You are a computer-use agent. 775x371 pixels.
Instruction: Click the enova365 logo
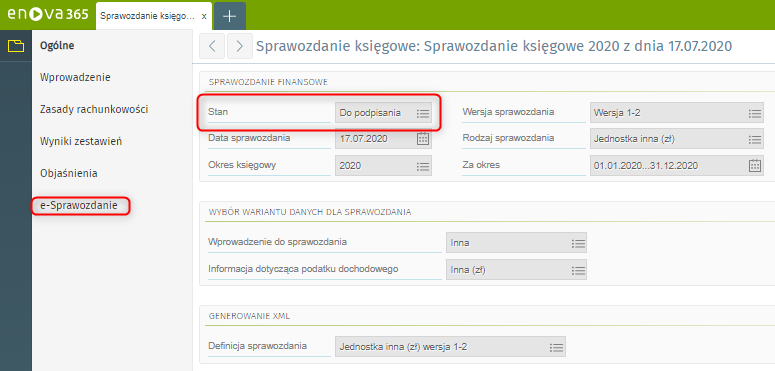click(x=47, y=15)
